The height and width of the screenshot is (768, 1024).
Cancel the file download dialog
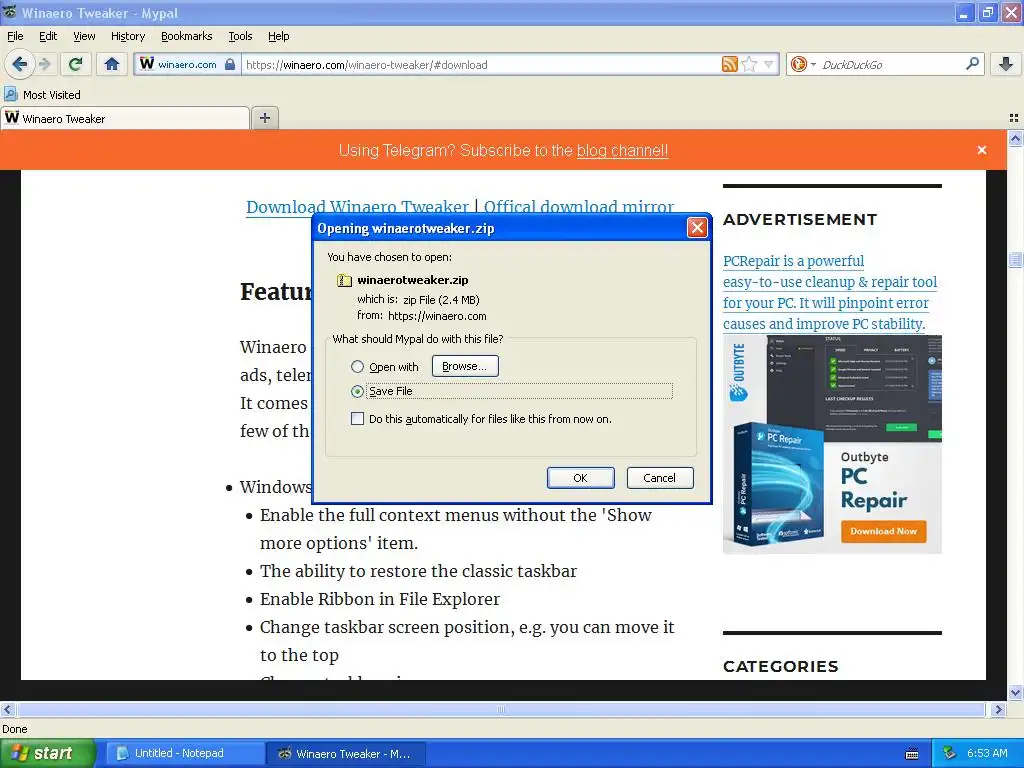(x=660, y=478)
